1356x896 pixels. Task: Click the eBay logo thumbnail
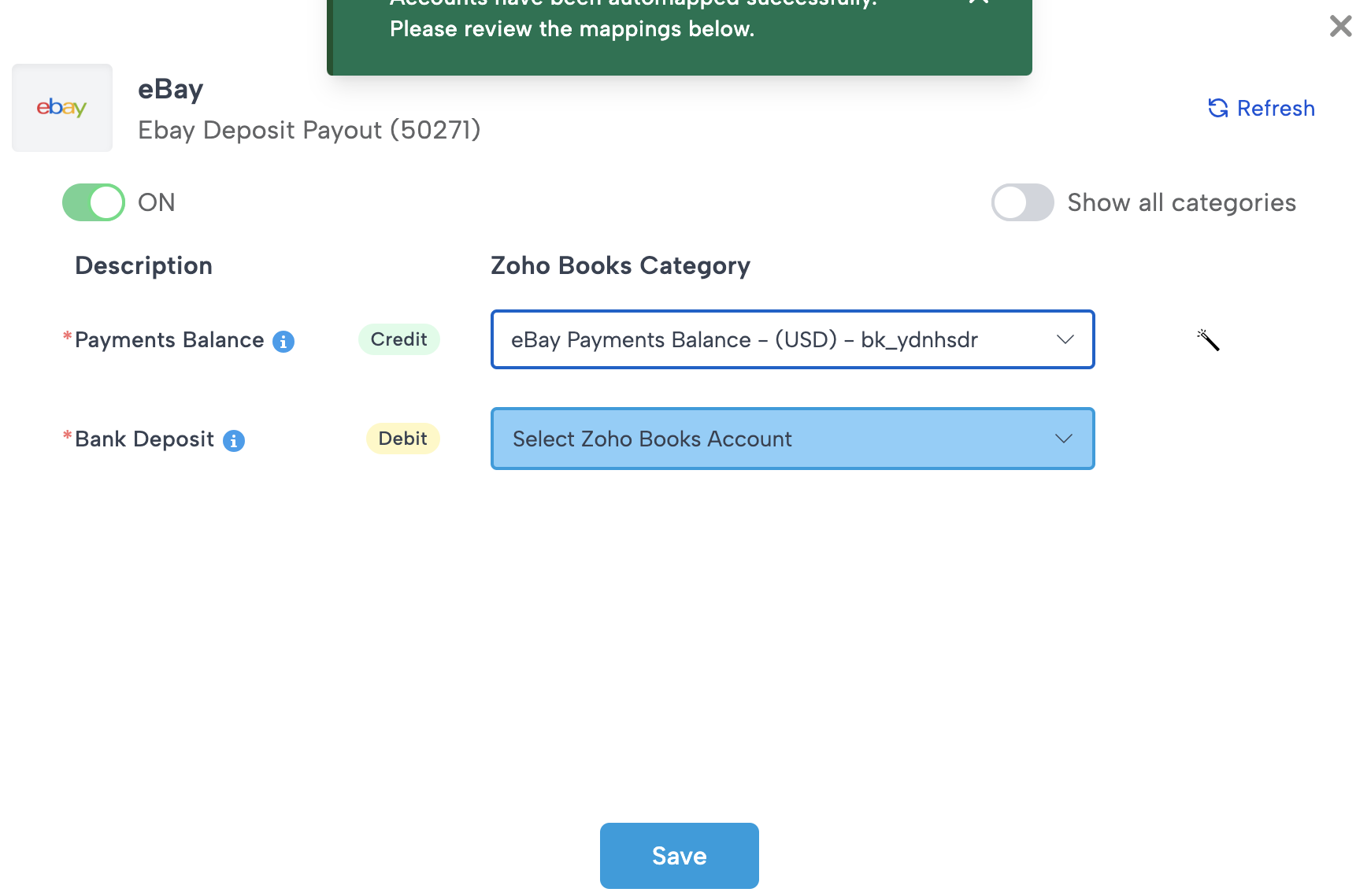point(62,108)
